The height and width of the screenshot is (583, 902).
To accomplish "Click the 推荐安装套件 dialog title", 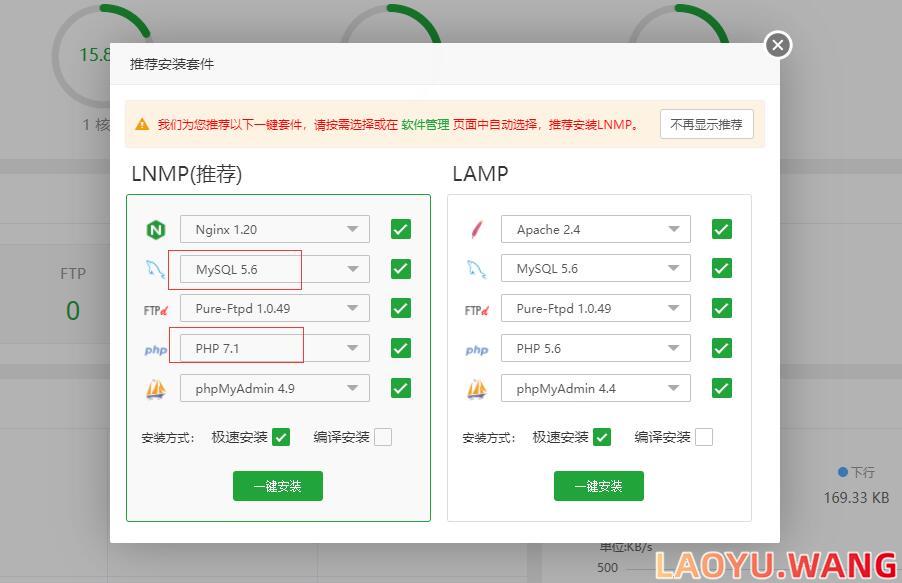I will (172, 64).
